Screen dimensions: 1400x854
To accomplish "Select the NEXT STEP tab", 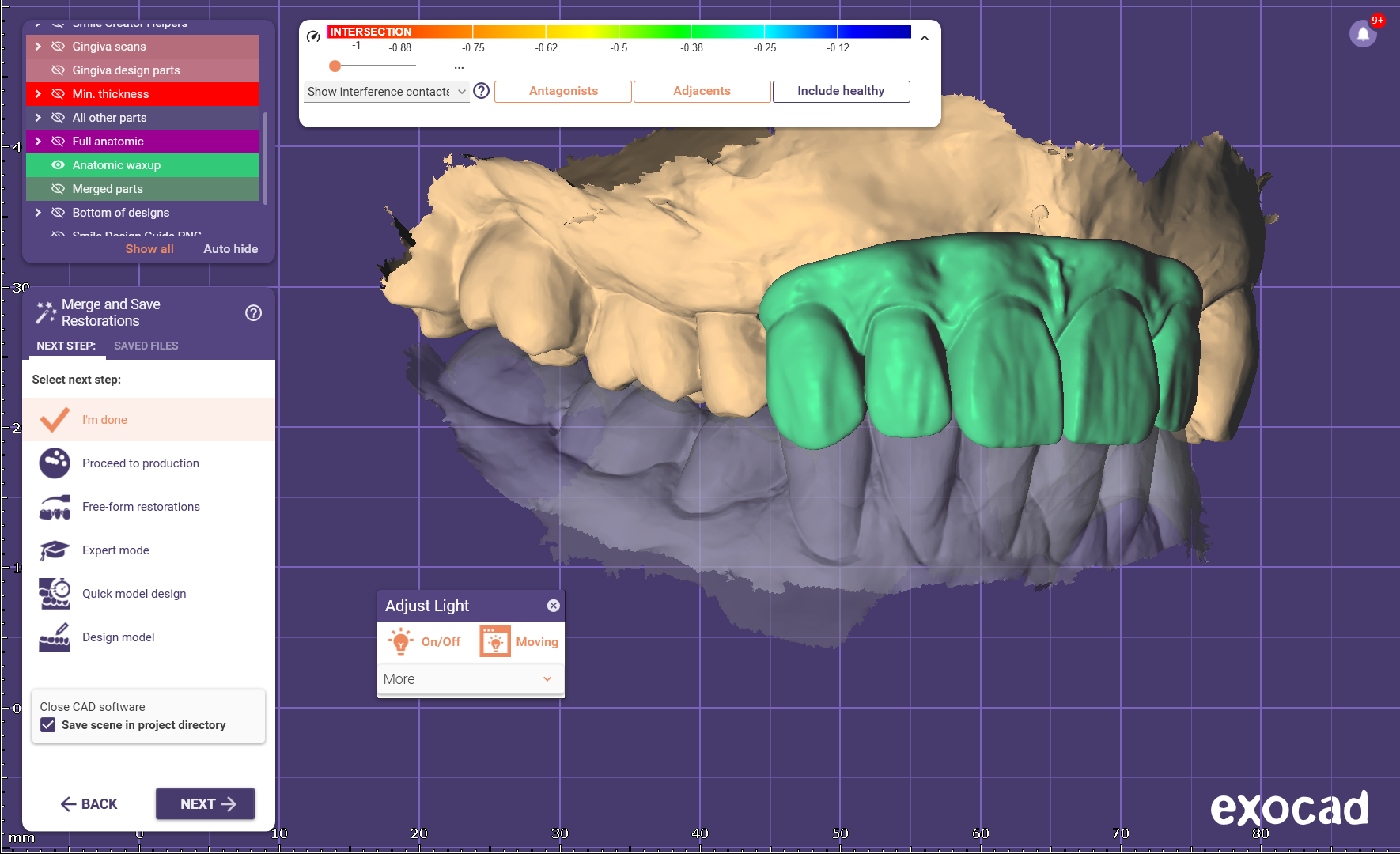I will [x=66, y=346].
